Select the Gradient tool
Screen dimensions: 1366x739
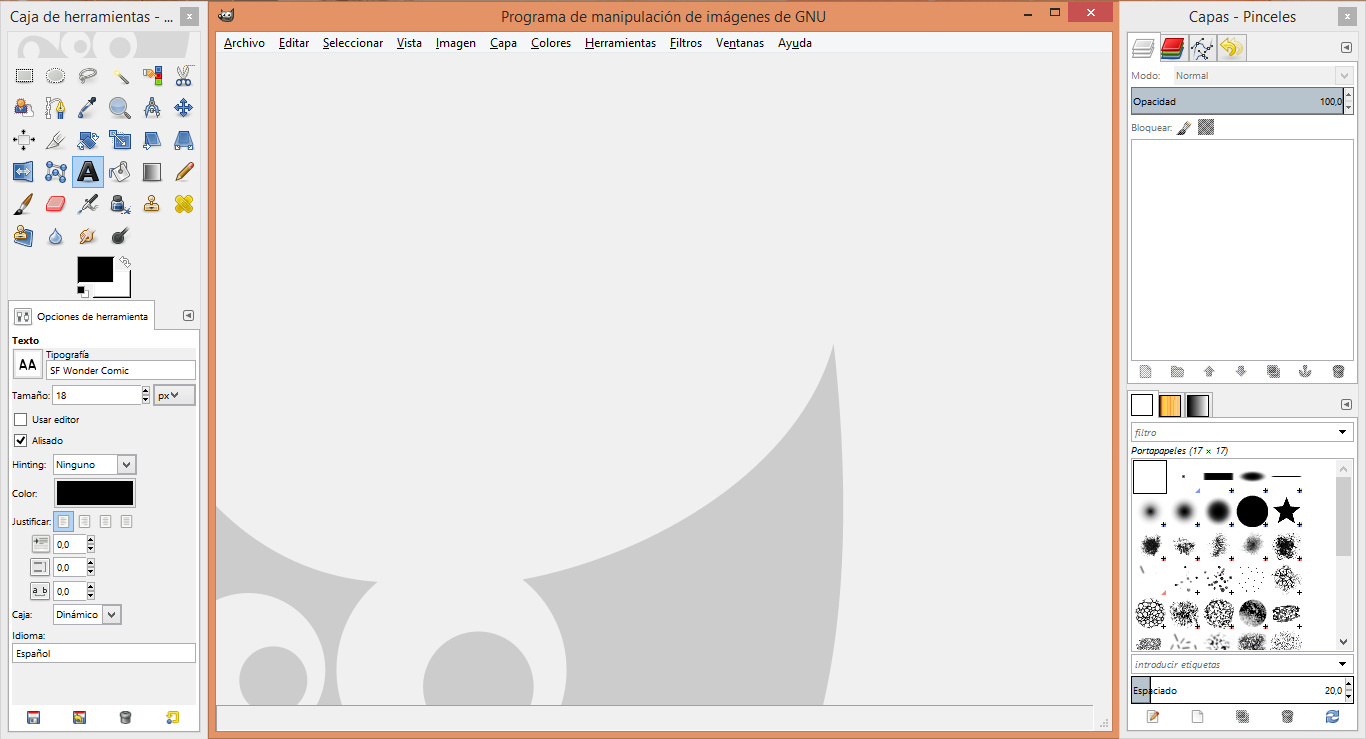[x=152, y=171]
